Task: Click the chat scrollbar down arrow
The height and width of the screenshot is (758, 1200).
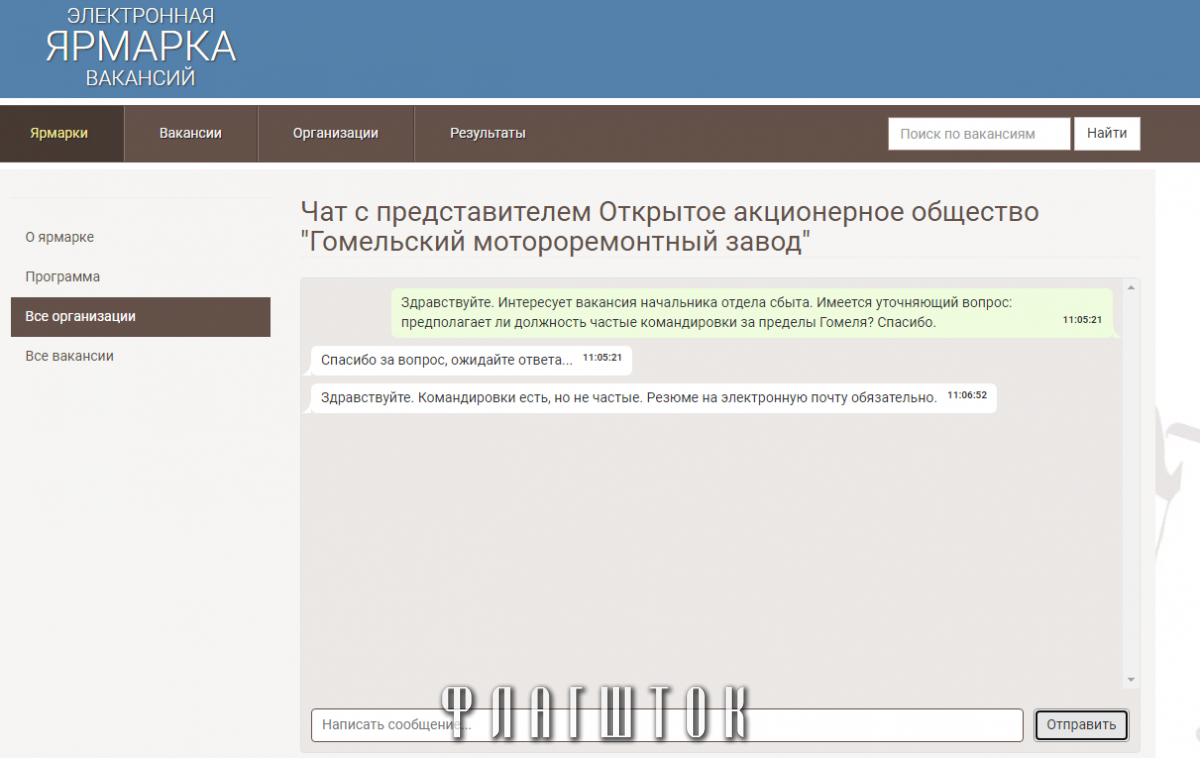Action: [x=1131, y=680]
